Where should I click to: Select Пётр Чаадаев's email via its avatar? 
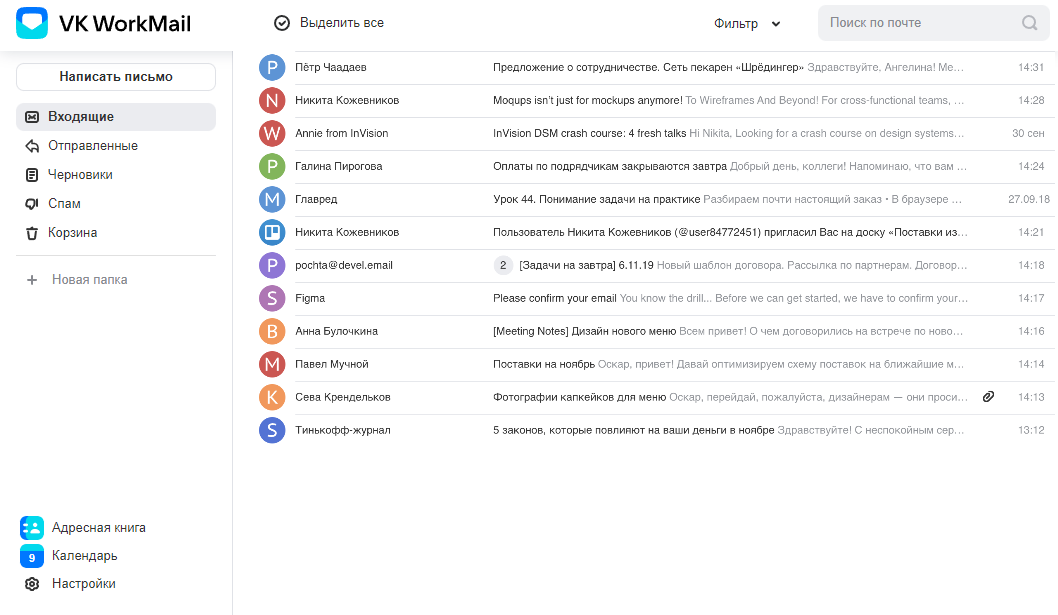tap(272, 68)
